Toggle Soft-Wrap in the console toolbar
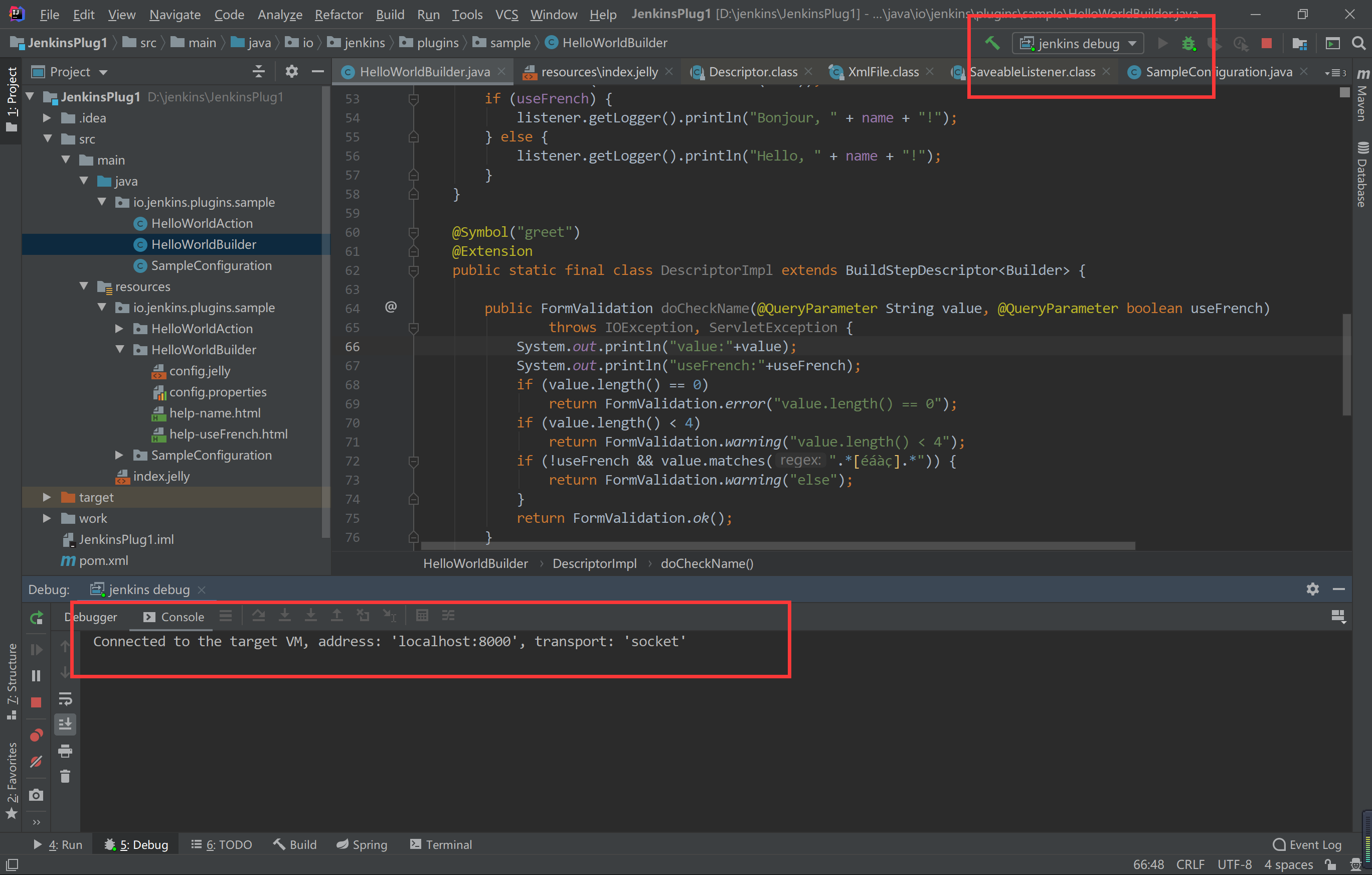Screen dimensions: 1372x875 point(66,699)
